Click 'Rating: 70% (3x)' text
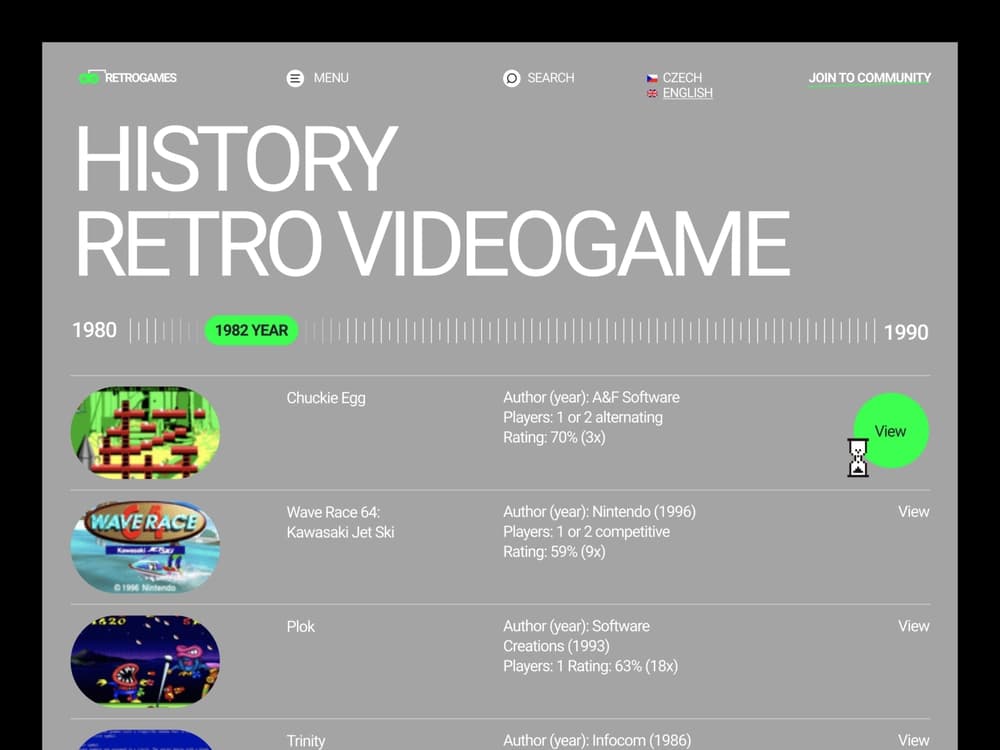The image size is (1000, 750). tap(554, 438)
